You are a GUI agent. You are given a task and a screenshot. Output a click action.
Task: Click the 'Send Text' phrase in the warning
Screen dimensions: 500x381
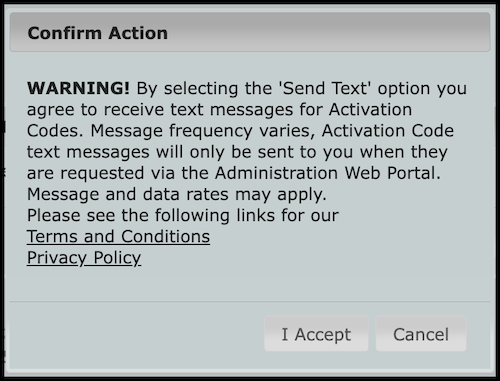point(325,88)
